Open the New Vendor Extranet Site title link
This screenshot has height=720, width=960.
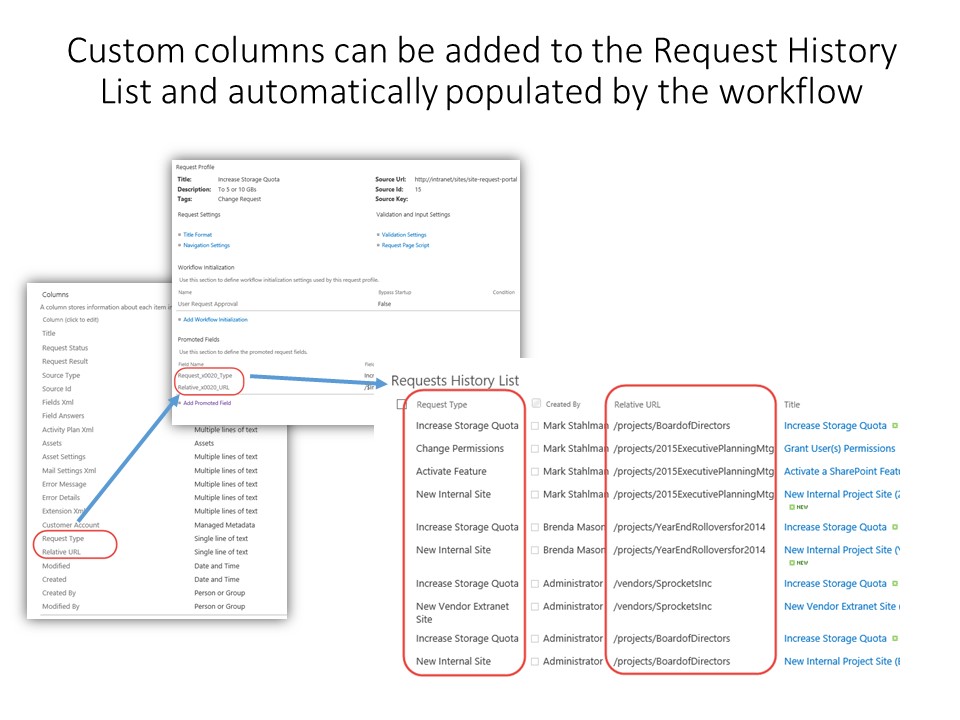coord(841,607)
